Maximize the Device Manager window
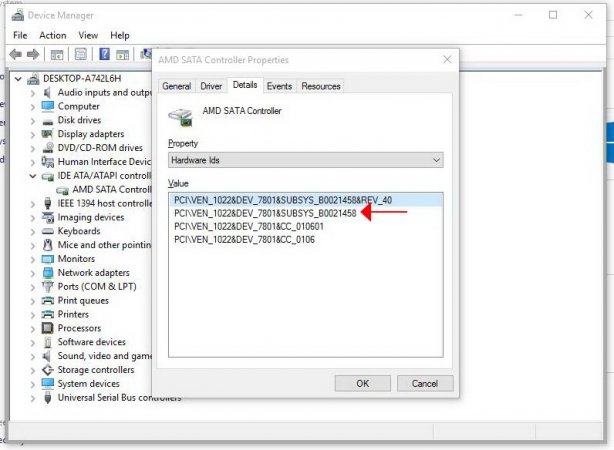 pos(553,15)
